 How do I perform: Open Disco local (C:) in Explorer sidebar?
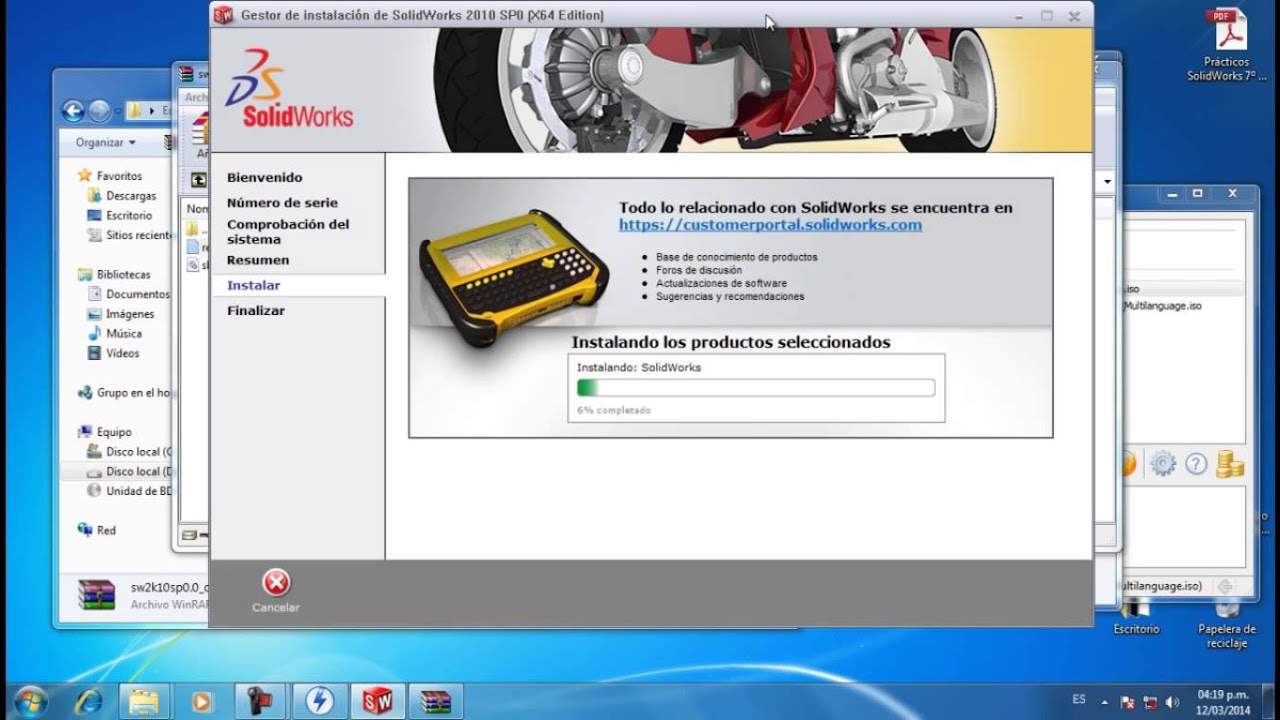139,452
